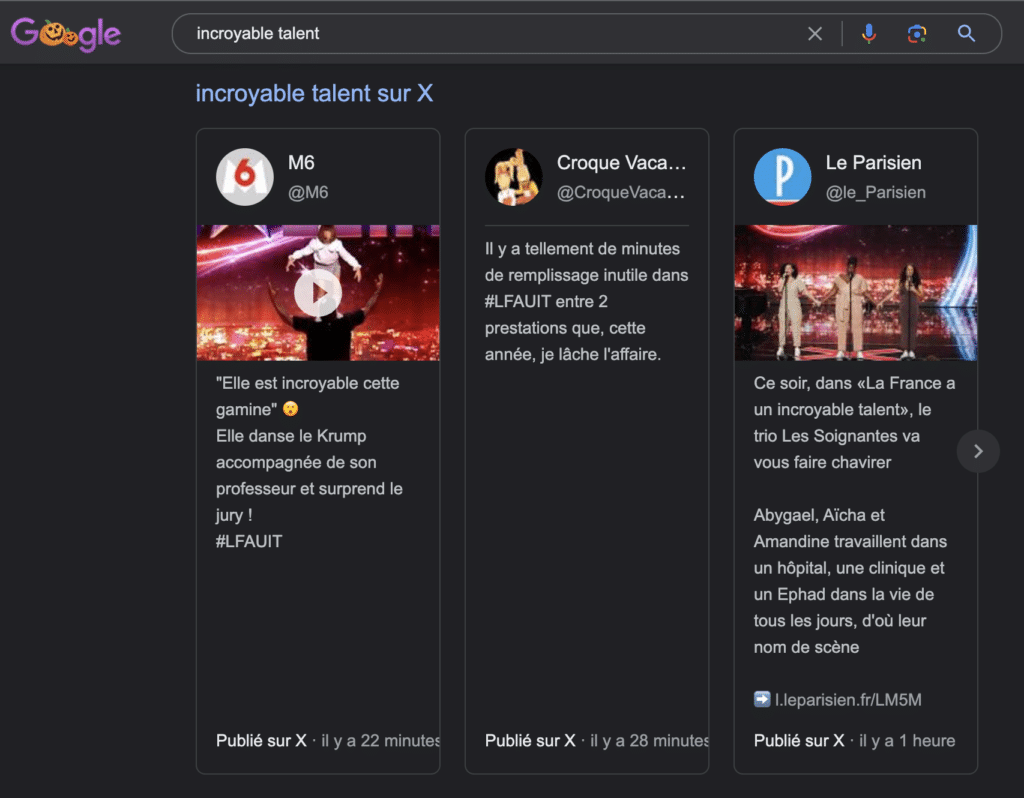The height and width of the screenshot is (798, 1024).
Task: Open the @le_Parisien handle
Action: pos(875,193)
